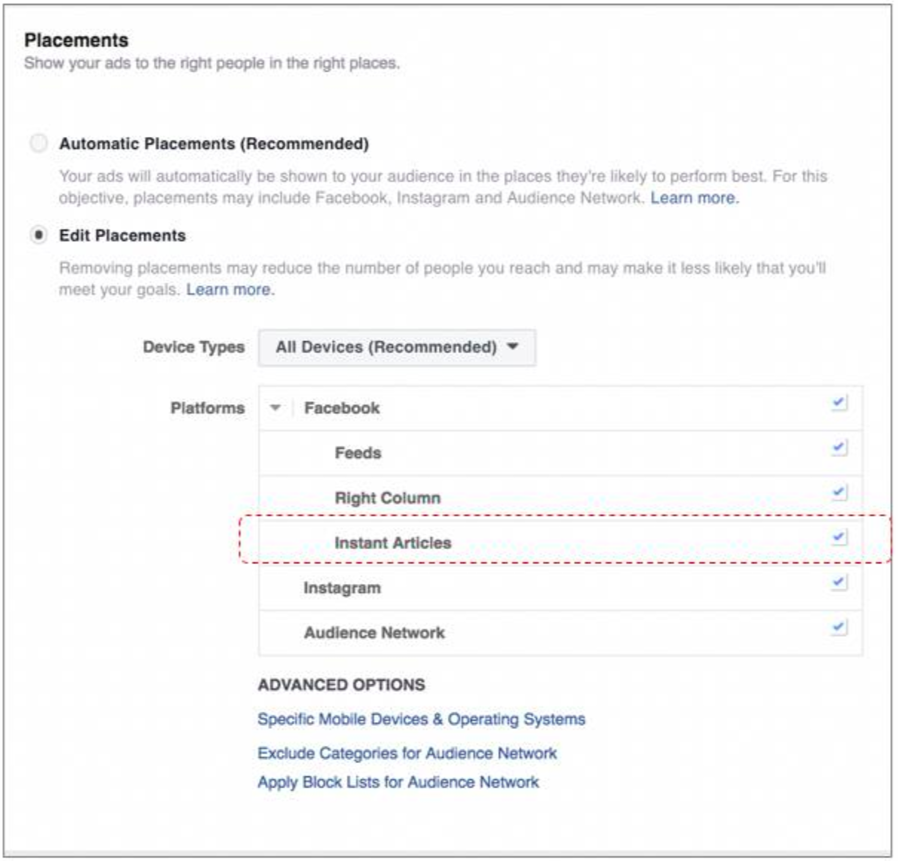Uncheck the Facebook platform checkbox

[x=839, y=403]
